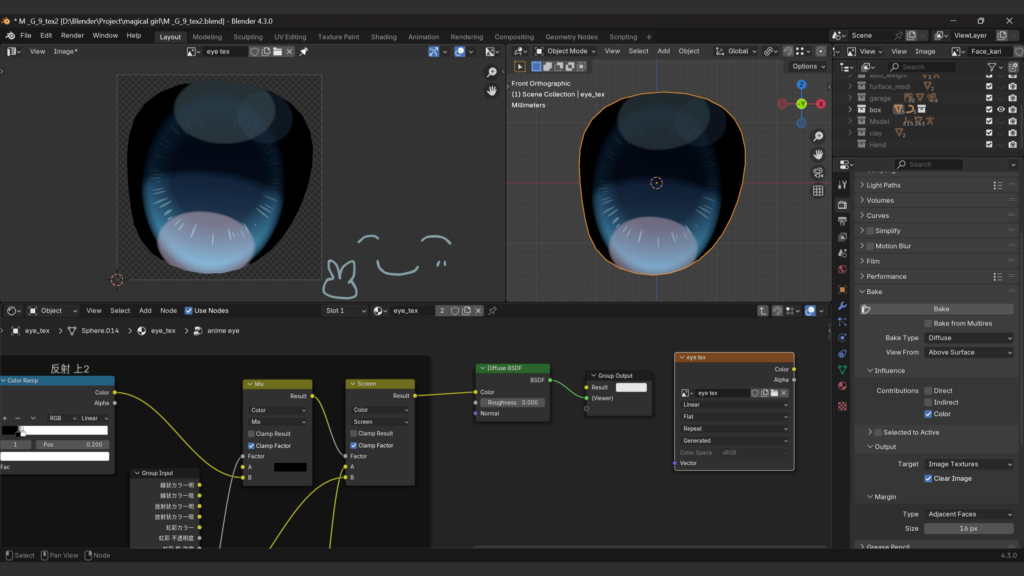Open the Object Mode dropdown in viewport

[565, 51]
